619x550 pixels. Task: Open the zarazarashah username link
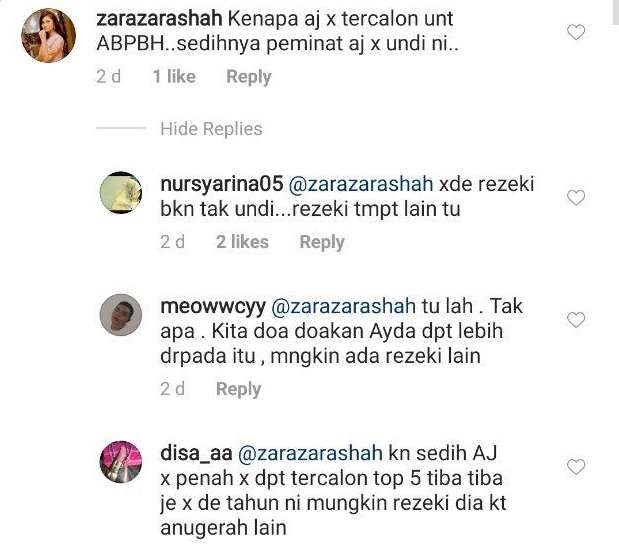(x=159, y=19)
